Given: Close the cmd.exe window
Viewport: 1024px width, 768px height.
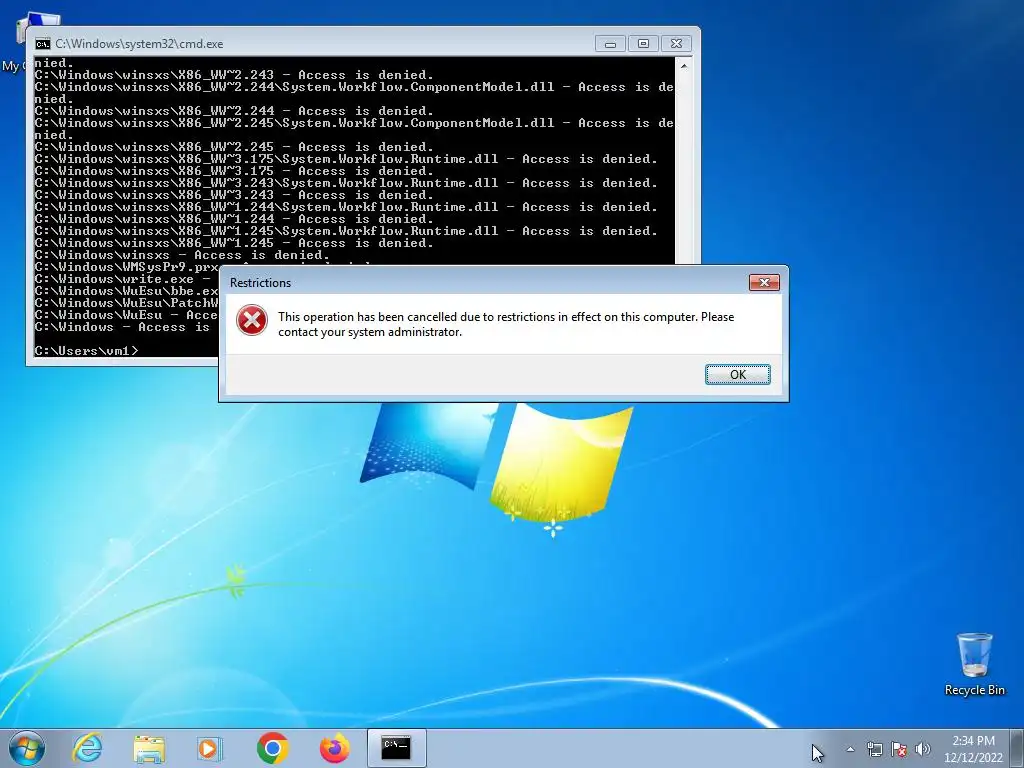Looking at the screenshot, I should coord(677,44).
